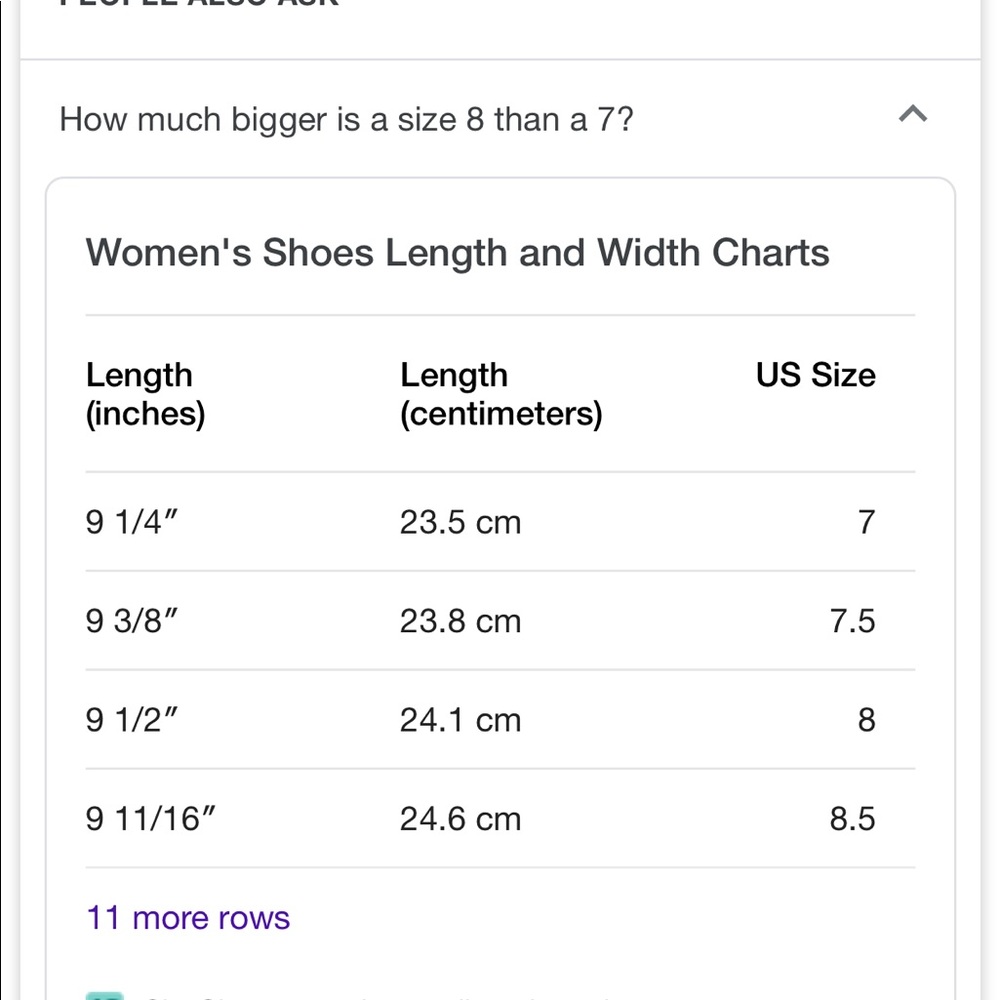Open the '11 more rows' link
Screen dimensions: 1000x1000
[x=188, y=918]
